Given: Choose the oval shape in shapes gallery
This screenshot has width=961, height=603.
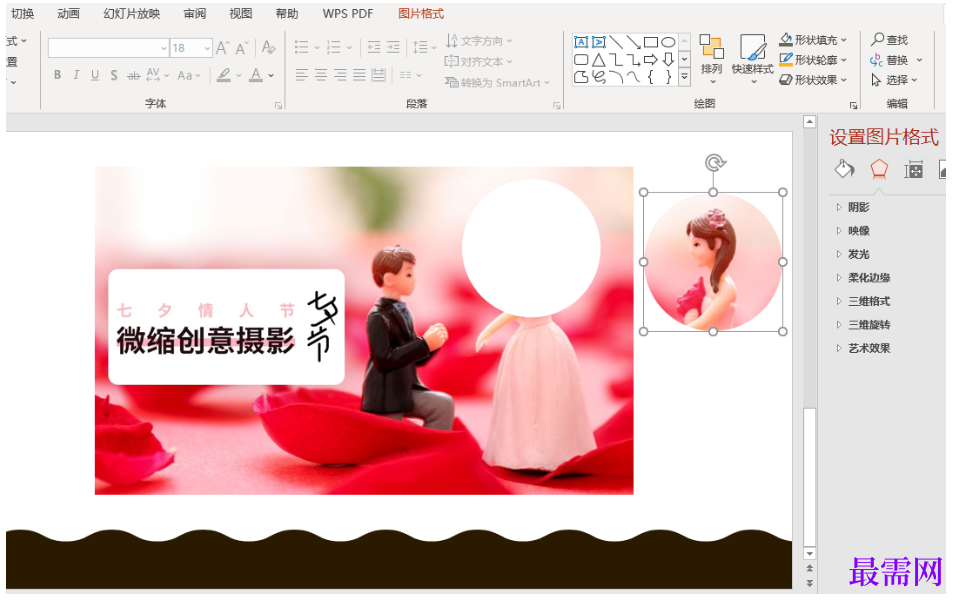Looking at the screenshot, I should tap(668, 42).
